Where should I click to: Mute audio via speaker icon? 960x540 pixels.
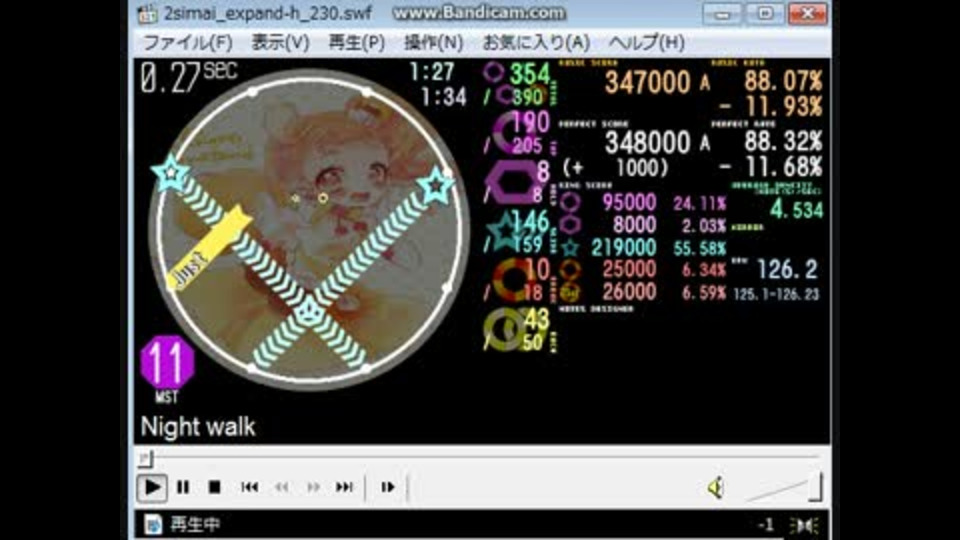716,488
